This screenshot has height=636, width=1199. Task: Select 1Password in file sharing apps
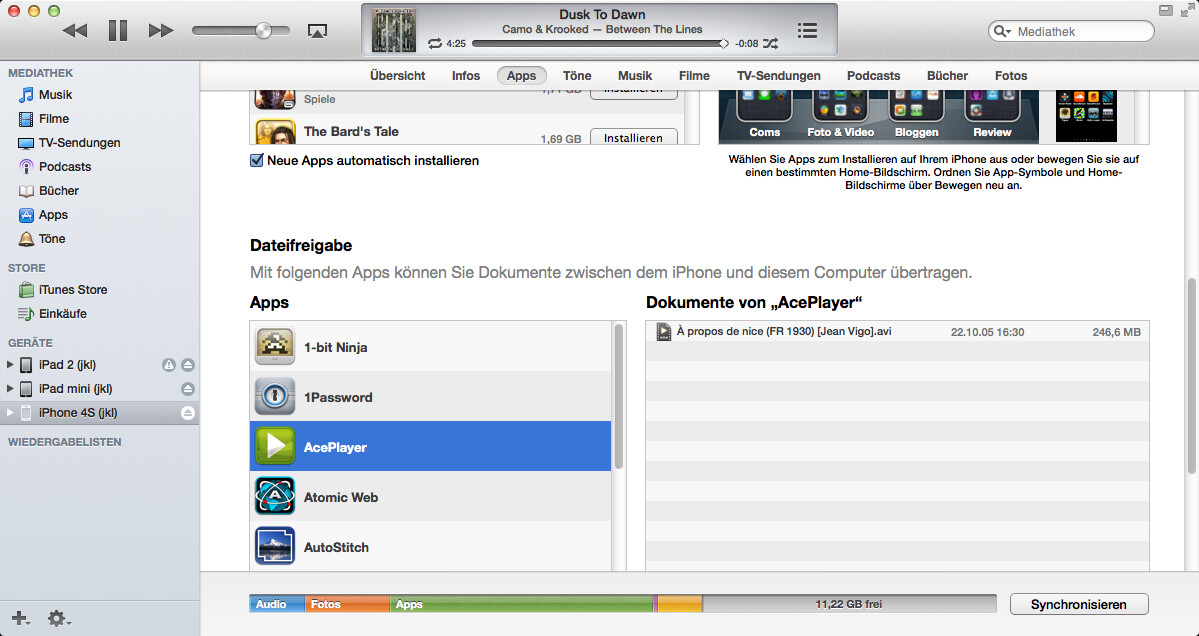[x=431, y=397]
